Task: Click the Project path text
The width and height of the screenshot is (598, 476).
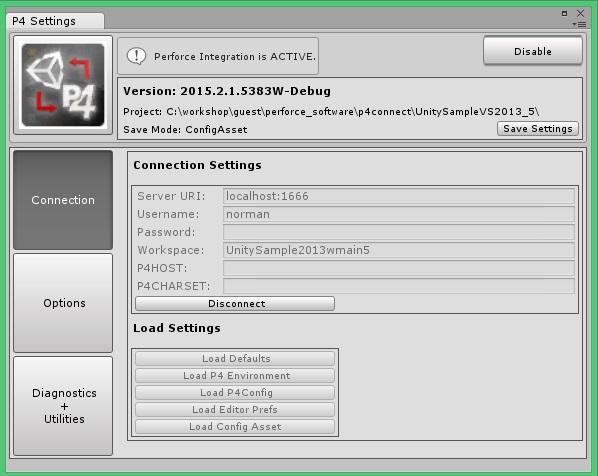Action: [331, 112]
